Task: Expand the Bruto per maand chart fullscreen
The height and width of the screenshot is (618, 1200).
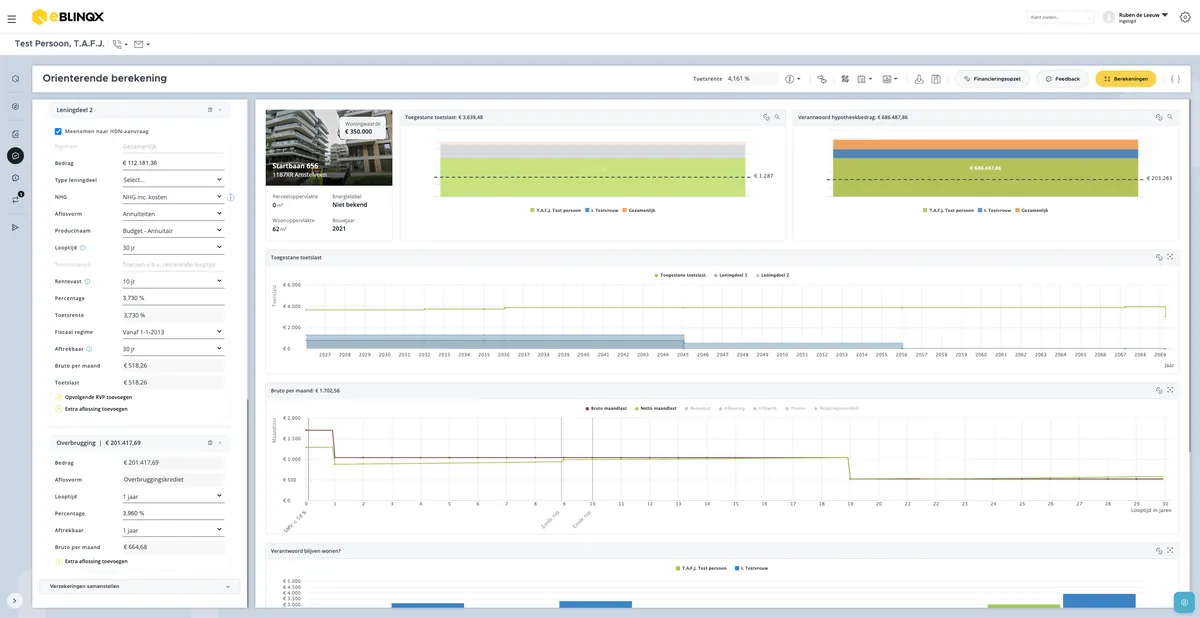Action: coord(1170,390)
